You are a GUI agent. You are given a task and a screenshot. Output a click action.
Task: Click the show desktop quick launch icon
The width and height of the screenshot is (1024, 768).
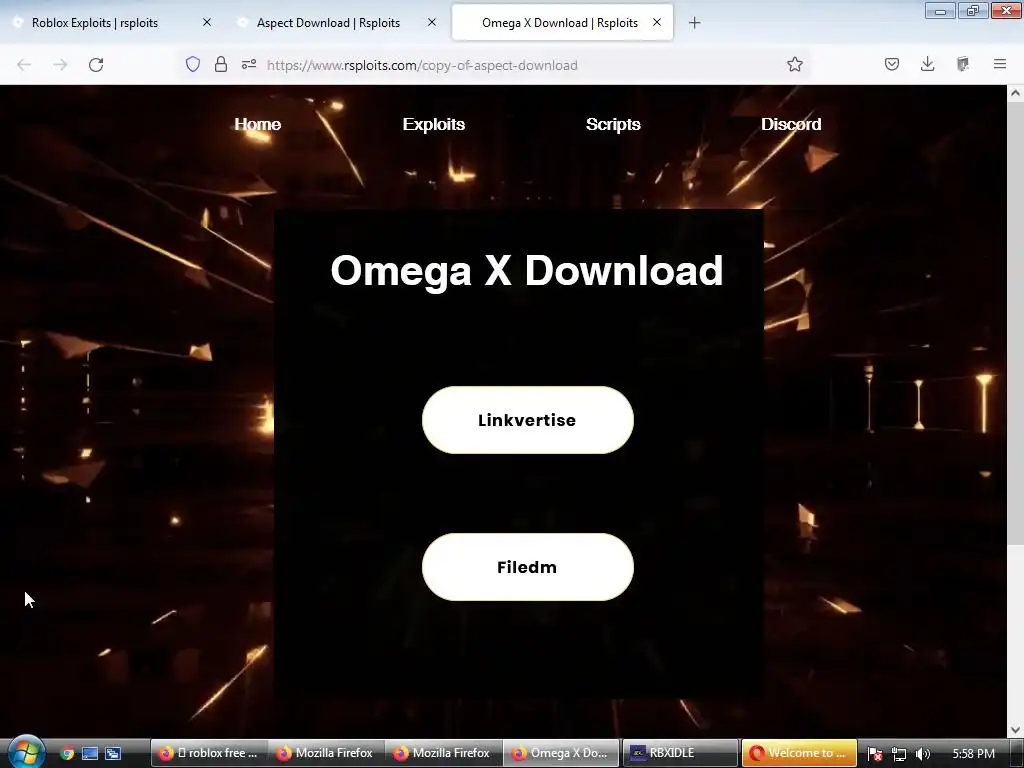(89, 753)
